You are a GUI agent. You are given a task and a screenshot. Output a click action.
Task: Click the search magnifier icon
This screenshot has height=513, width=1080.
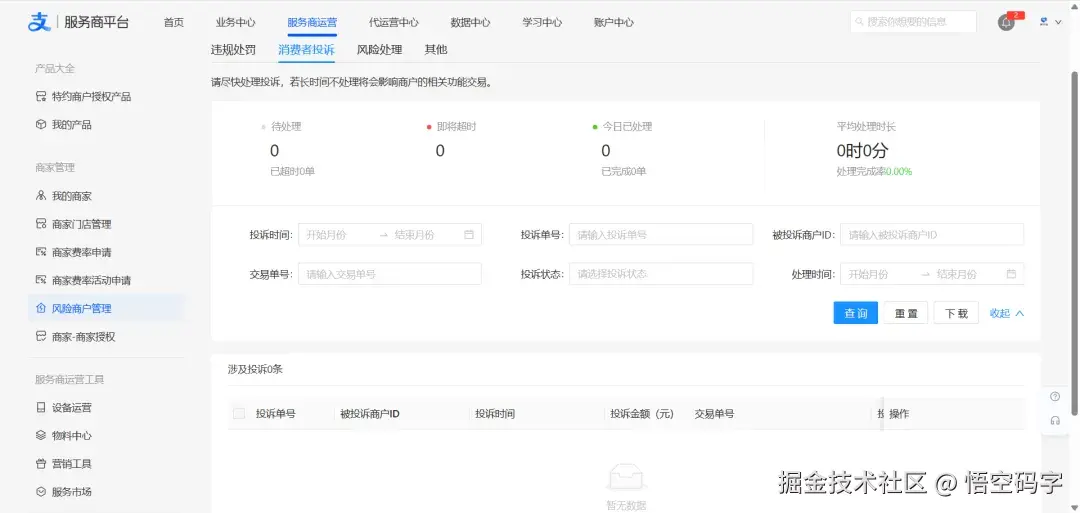point(859,22)
